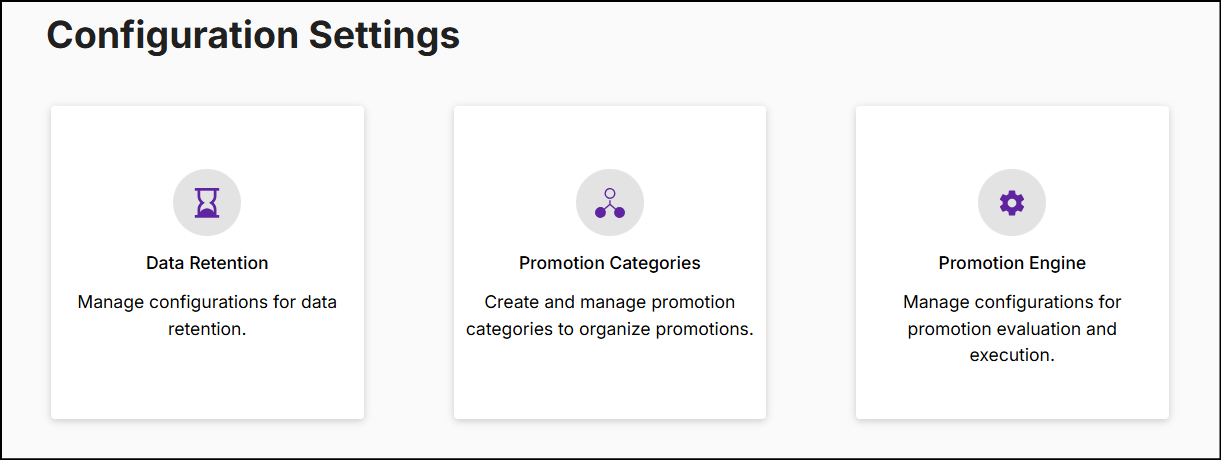Open the Promotion Engine title

(1012, 263)
